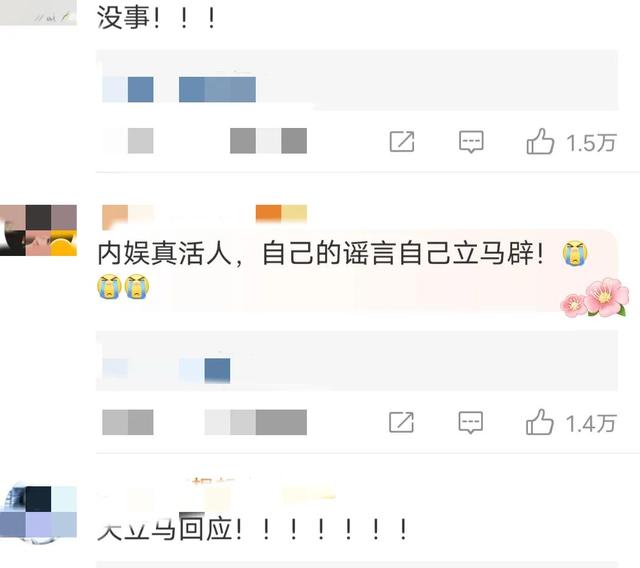Open replies on the 1.5万-likes comment

pos(471,142)
